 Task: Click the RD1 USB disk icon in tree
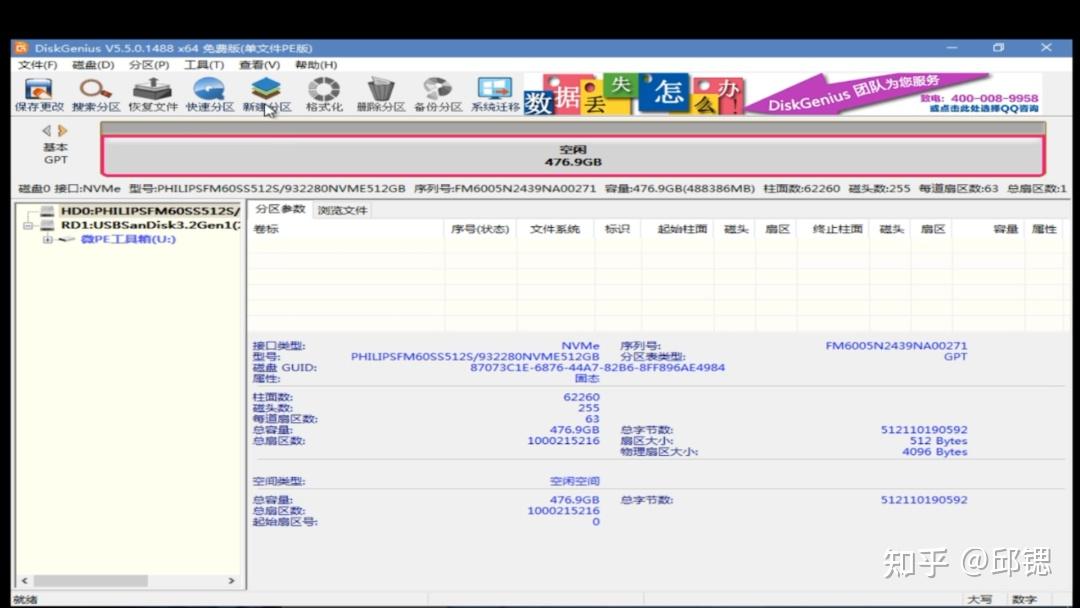pos(47,225)
